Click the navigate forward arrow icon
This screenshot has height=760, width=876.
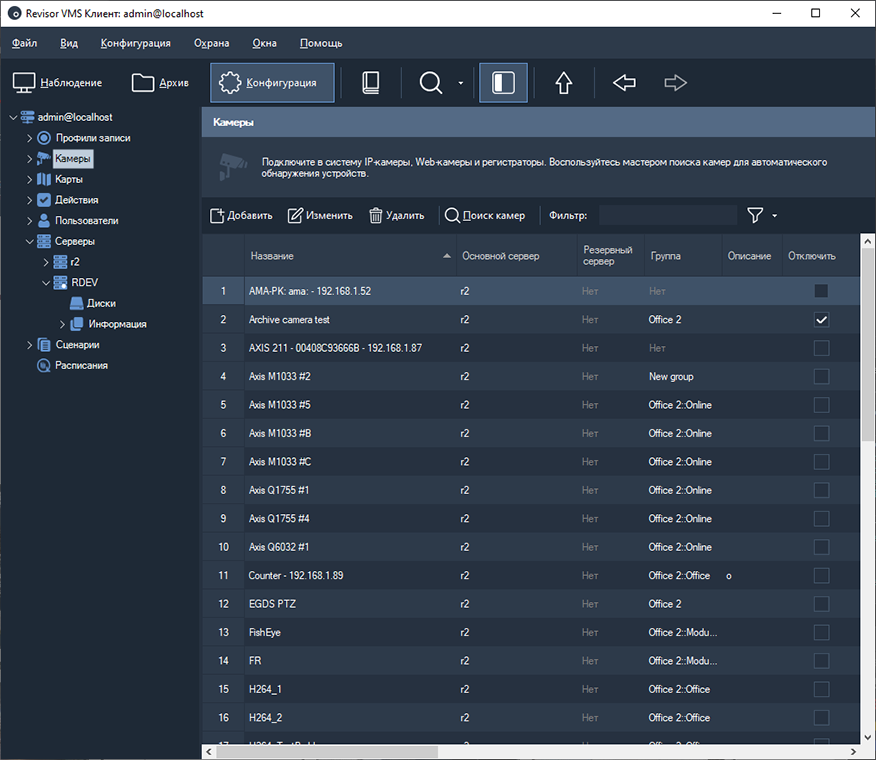(x=676, y=83)
